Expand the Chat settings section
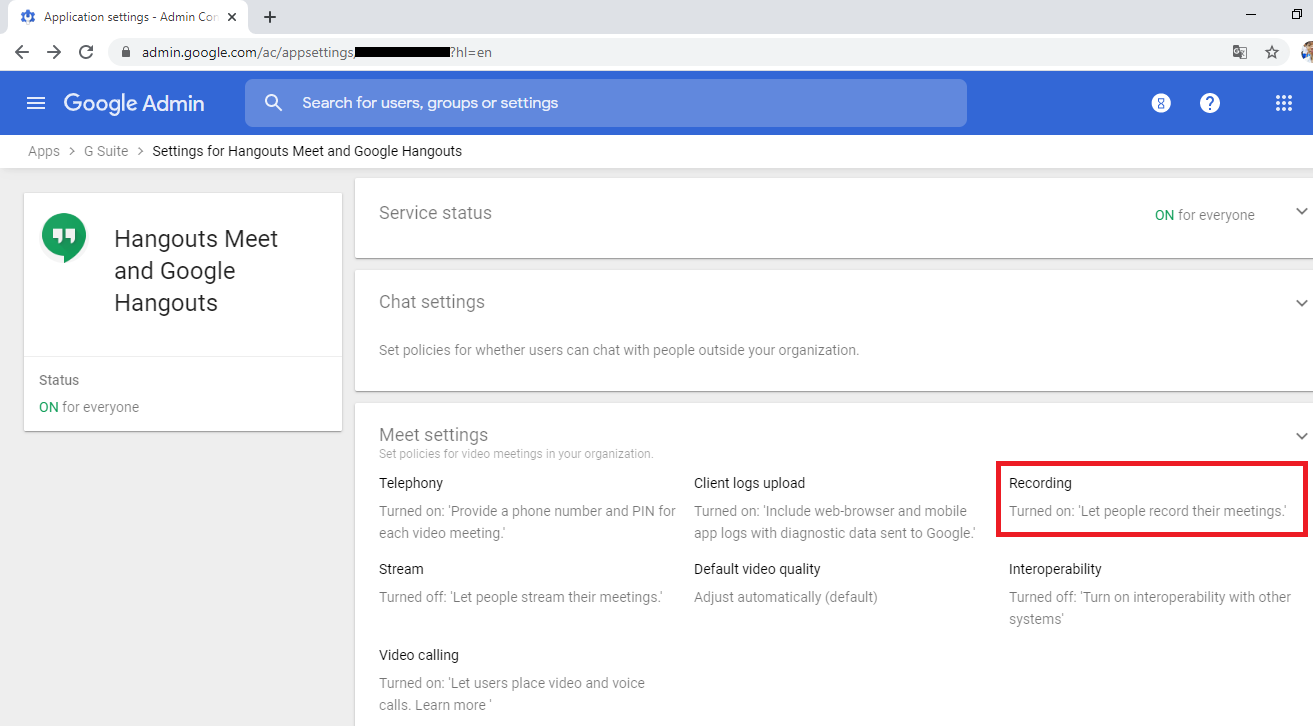Viewport: 1313px width, 726px height. pyautogui.click(x=1301, y=303)
